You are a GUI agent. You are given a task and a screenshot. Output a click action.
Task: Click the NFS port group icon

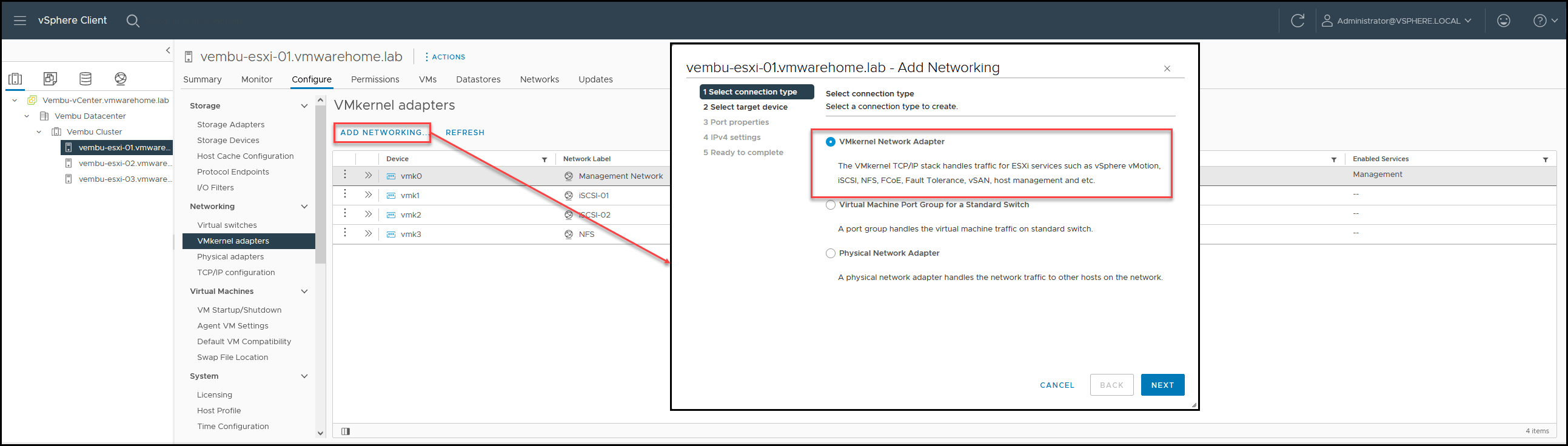coord(569,235)
